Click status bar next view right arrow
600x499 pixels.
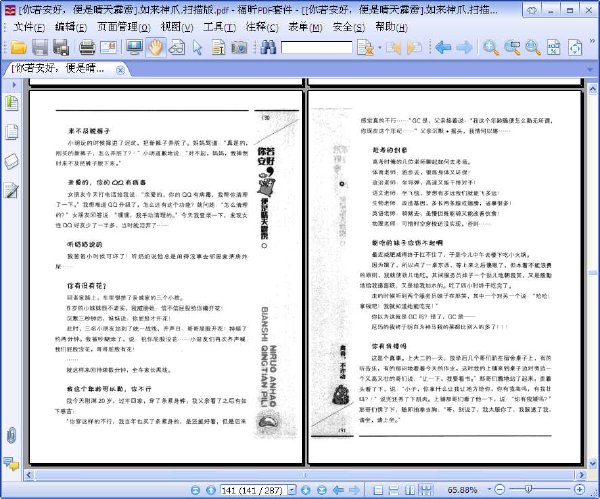(x=355, y=490)
